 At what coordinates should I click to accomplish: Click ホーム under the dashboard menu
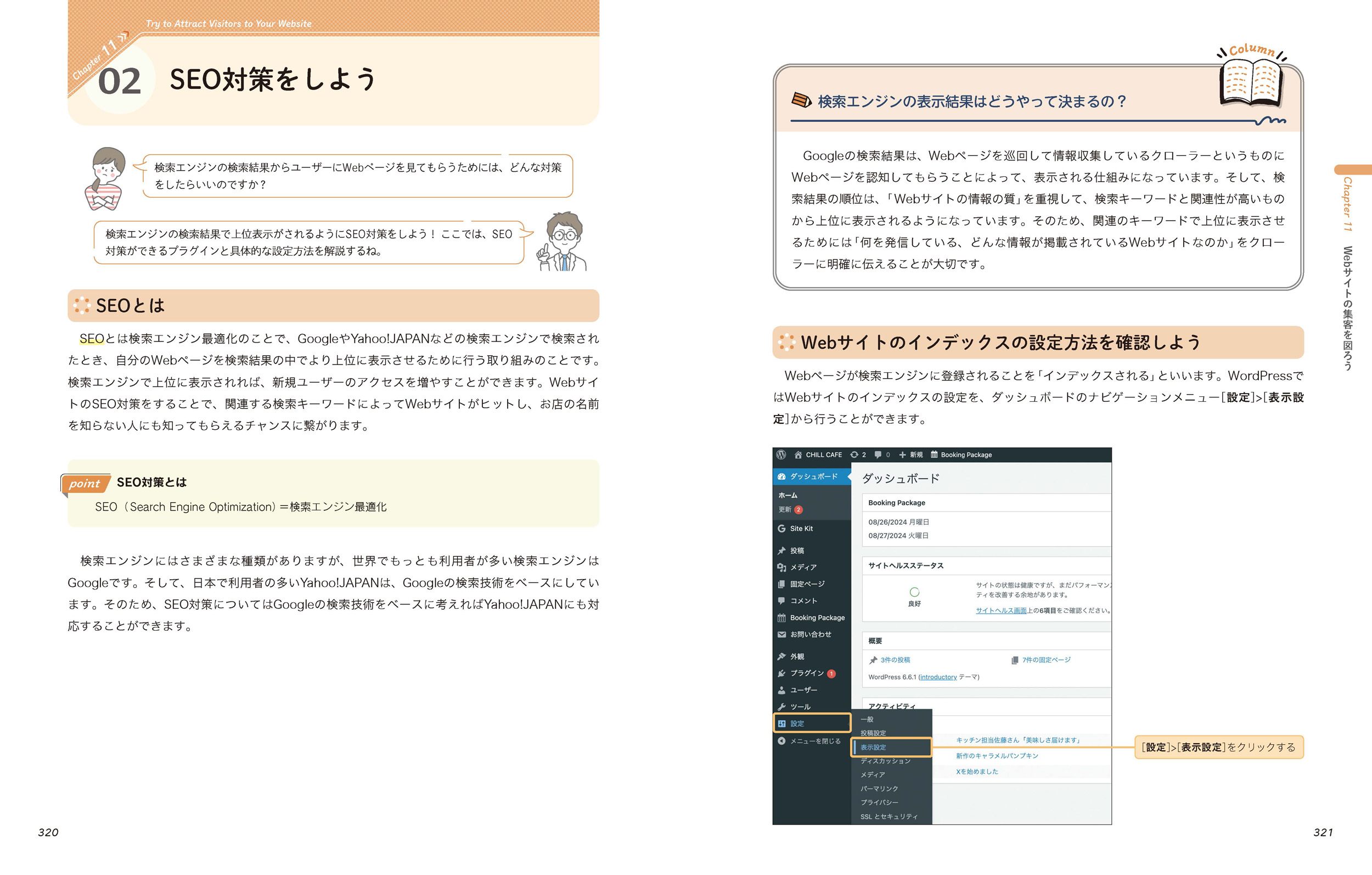788,495
